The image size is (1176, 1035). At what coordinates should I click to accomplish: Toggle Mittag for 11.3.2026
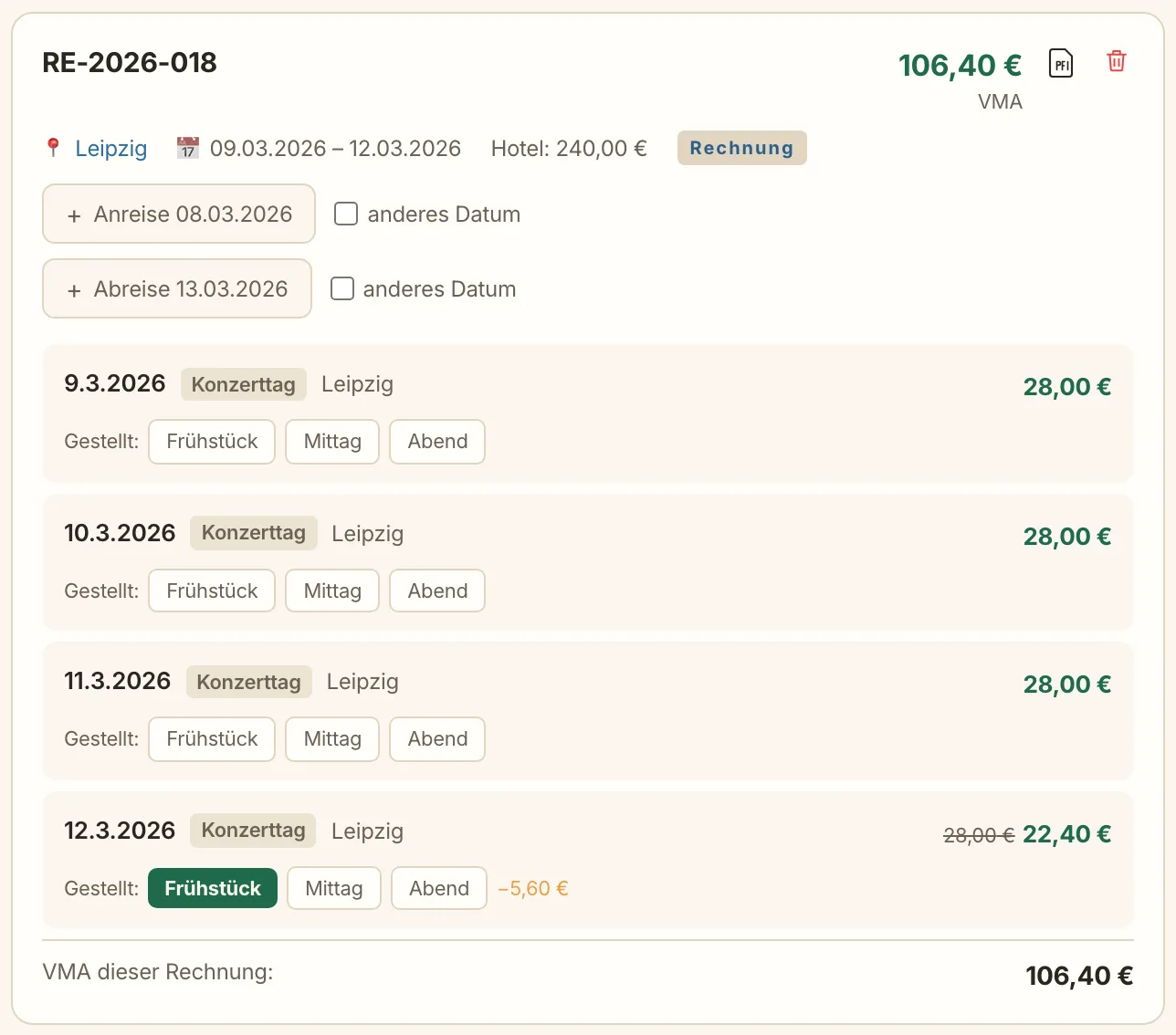click(332, 739)
